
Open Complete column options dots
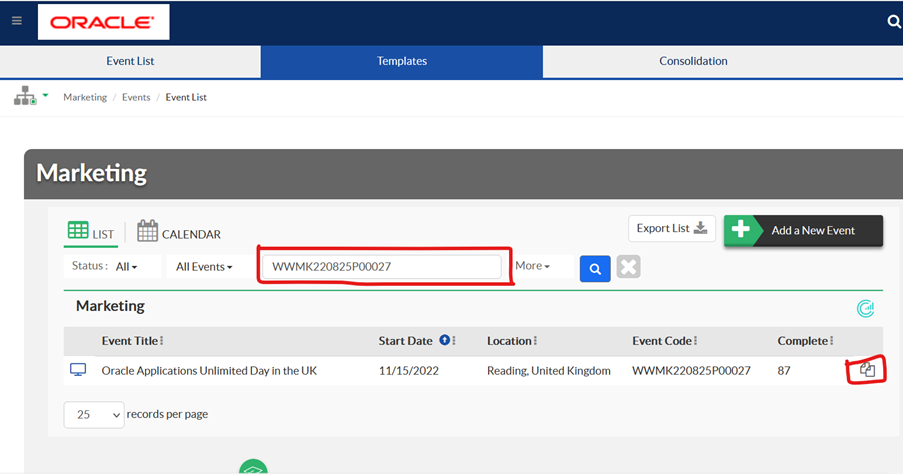pos(832,341)
